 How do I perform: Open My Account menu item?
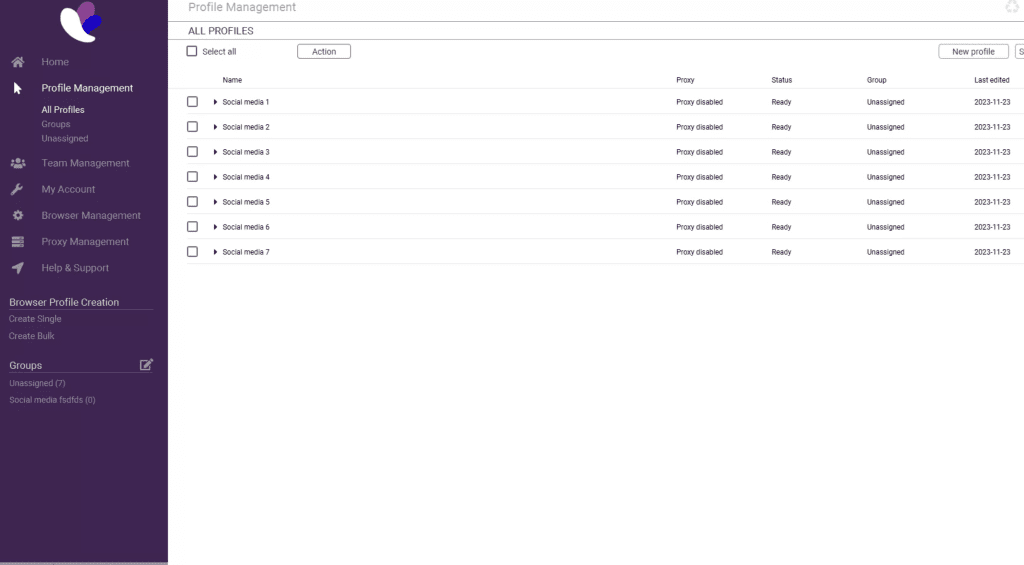pyautogui.click(x=68, y=189)
